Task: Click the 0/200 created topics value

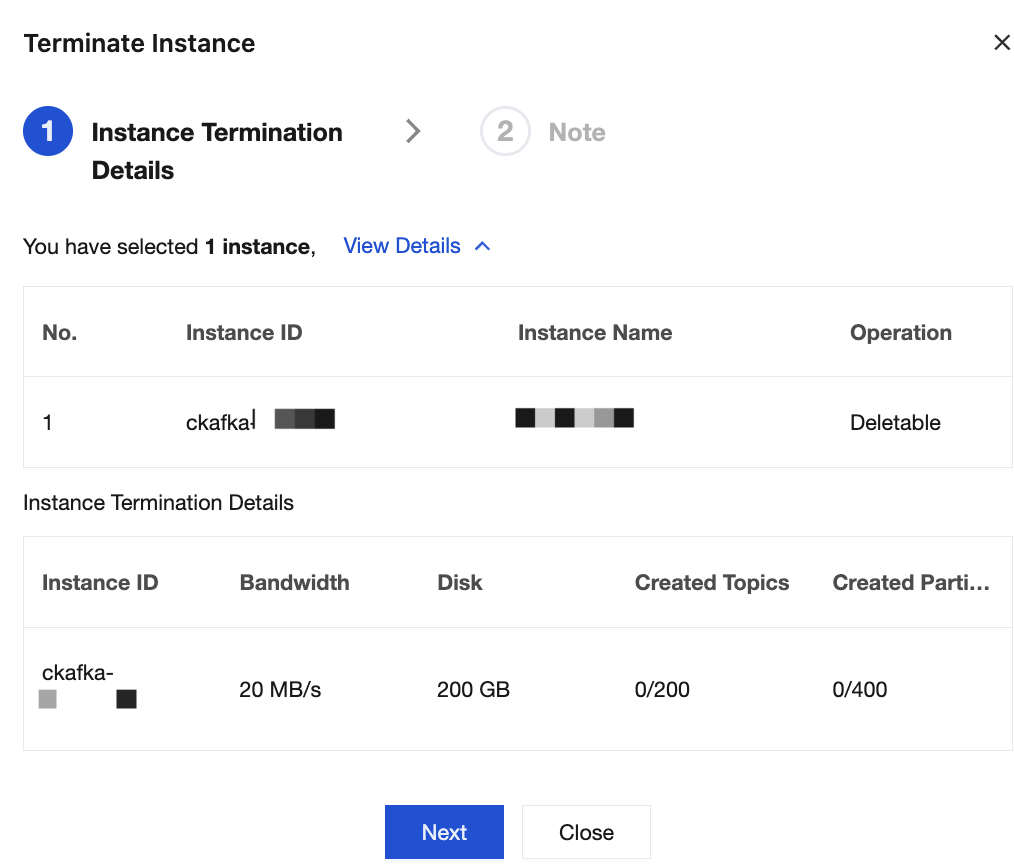Action: [x=662, y=689]
